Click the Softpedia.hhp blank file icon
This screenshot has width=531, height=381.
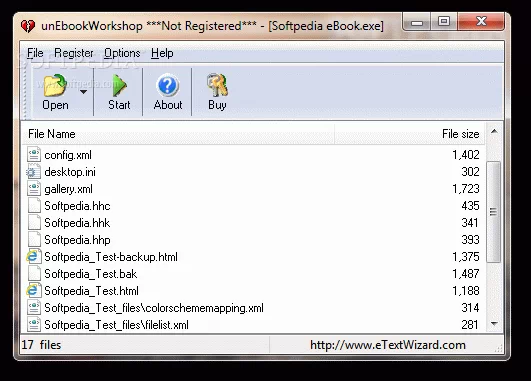[34, 239]
